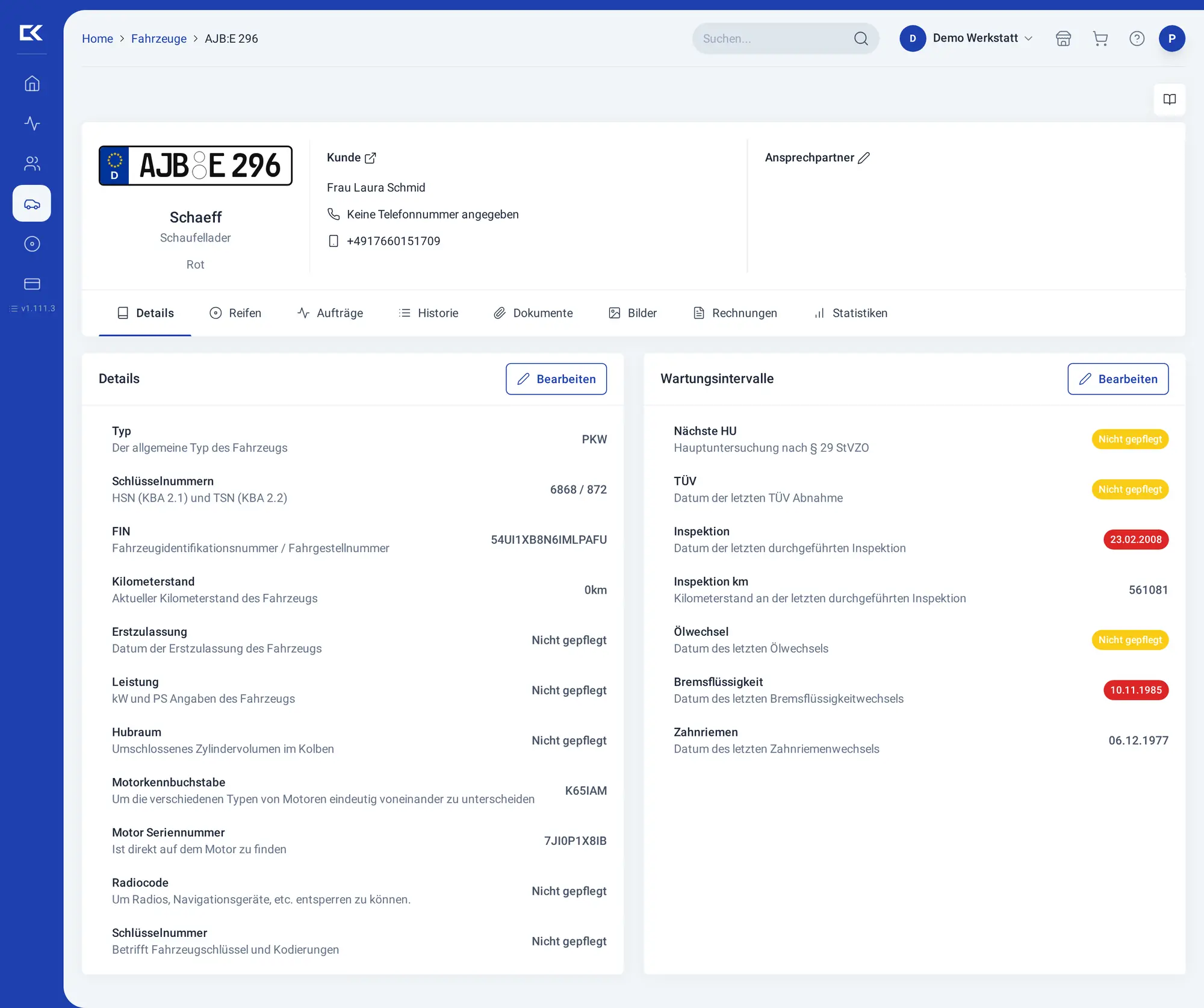The image size is (1204, 1008).
Task: Switch to the Details tab
Action: (x=145, y=313)
